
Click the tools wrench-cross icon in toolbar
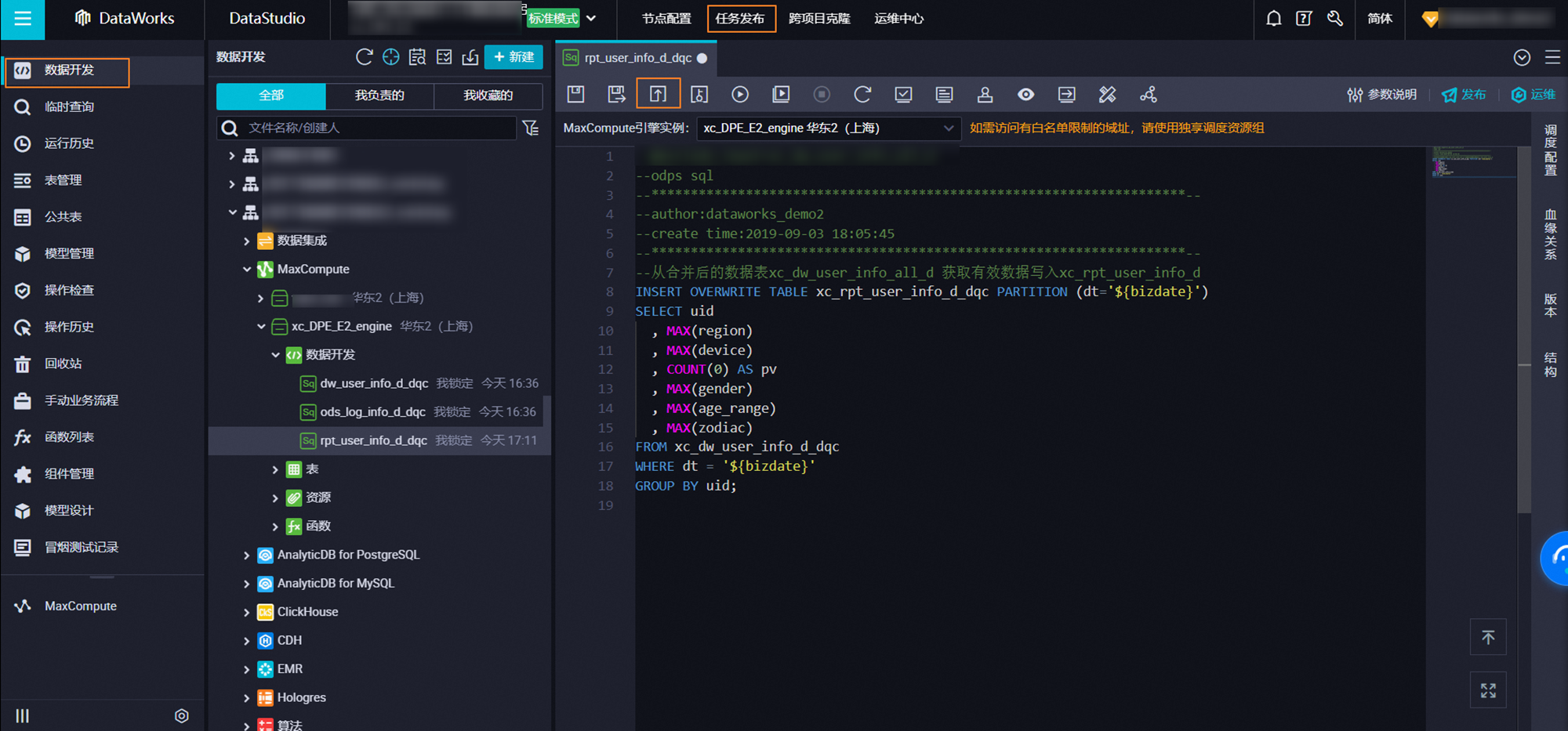(x=1107, y=95)
